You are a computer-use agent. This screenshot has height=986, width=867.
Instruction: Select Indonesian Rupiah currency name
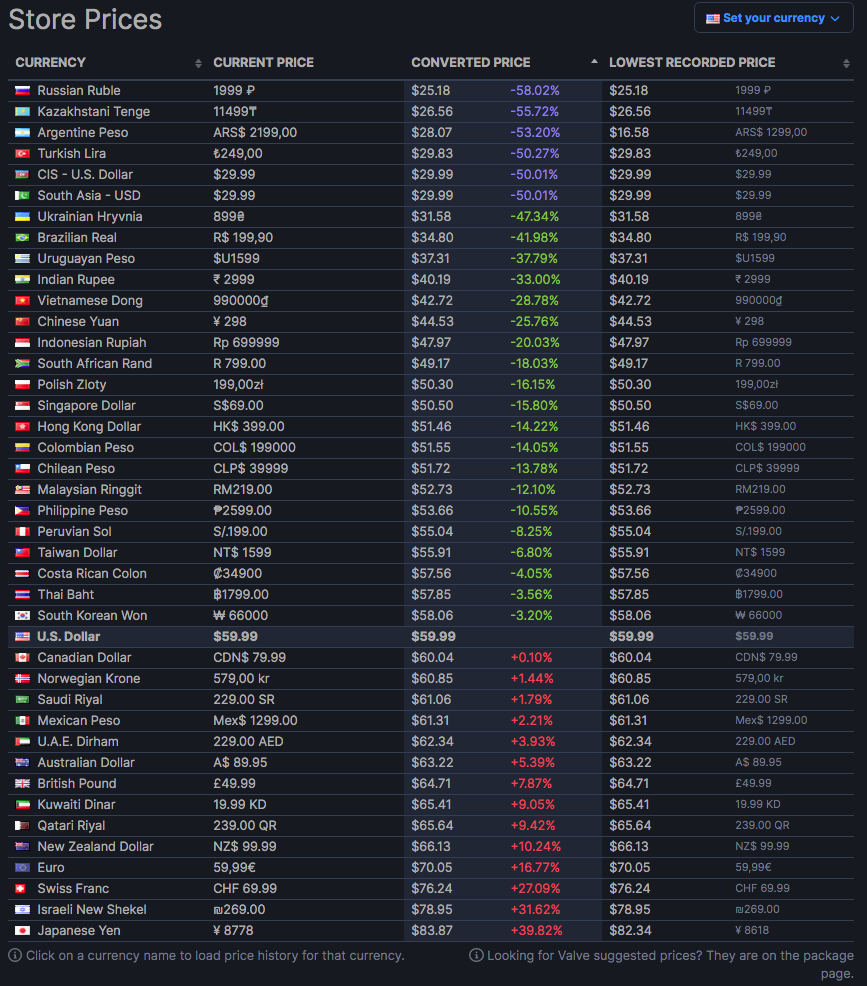pos(92,343)
